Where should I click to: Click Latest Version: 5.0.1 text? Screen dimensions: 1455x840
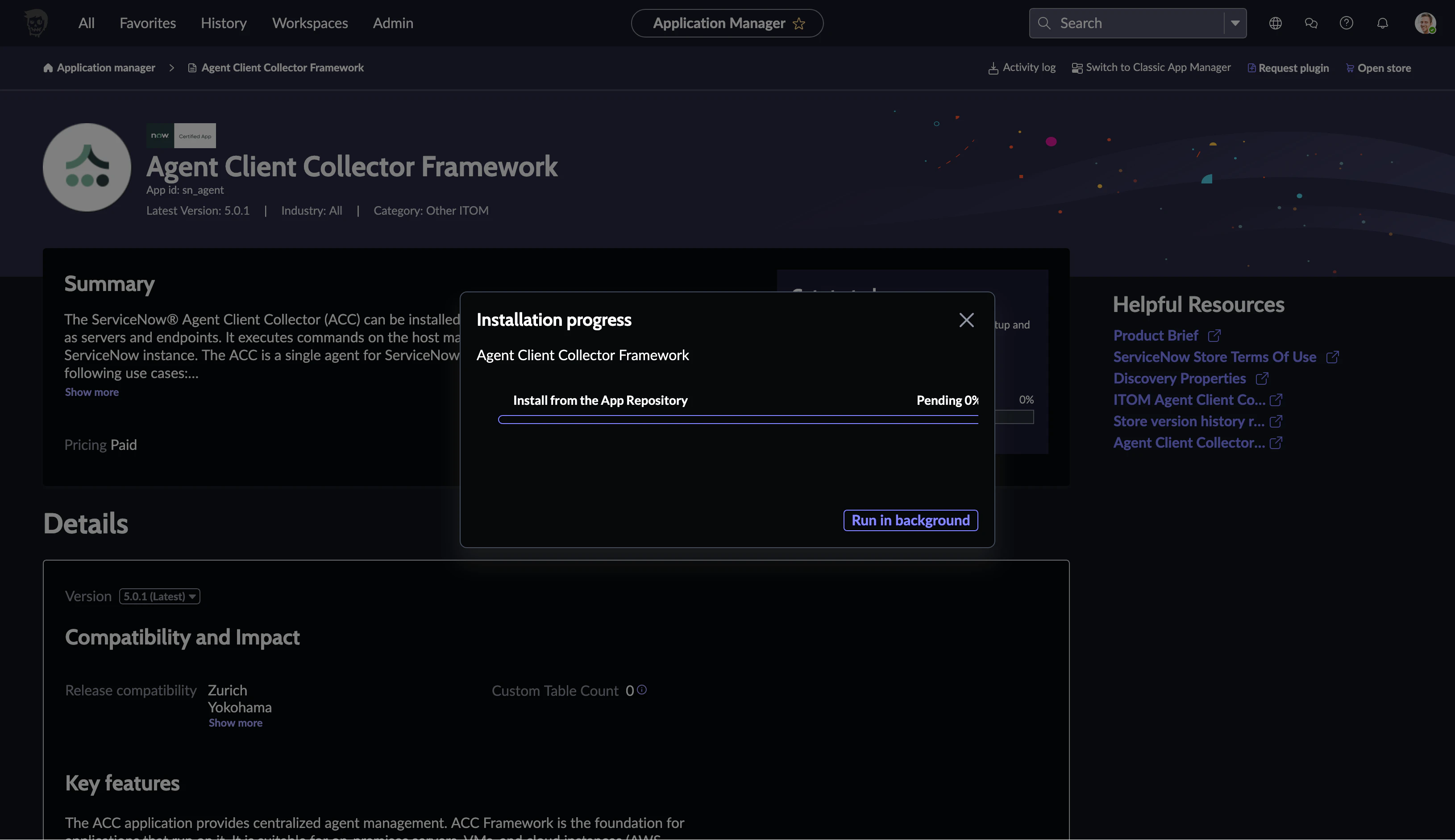[198, 211]
